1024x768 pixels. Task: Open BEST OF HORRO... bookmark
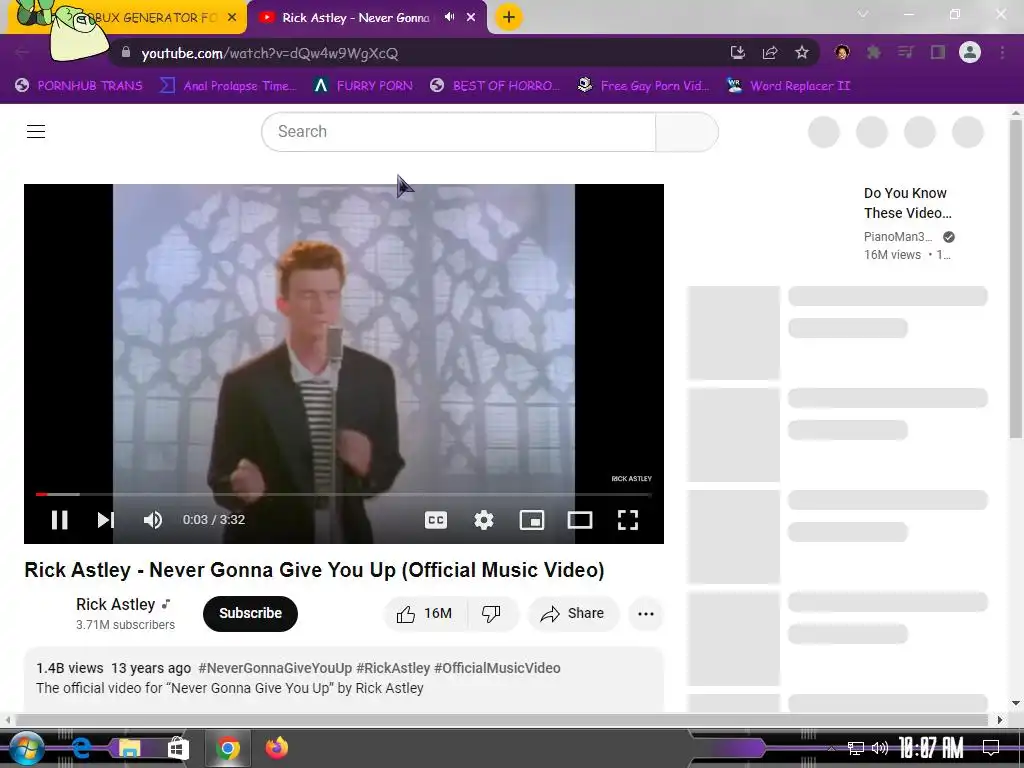click(495, 86)
